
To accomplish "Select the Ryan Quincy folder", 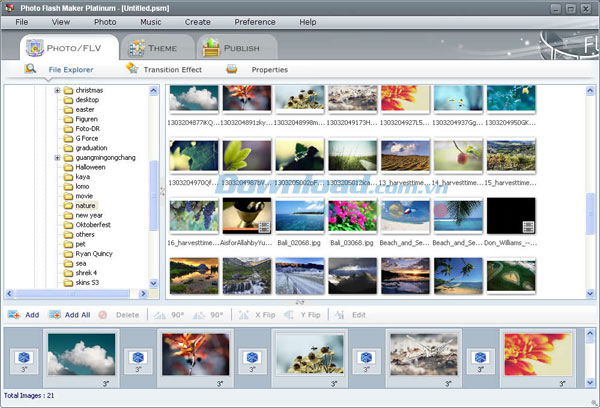I will (88, 254).
